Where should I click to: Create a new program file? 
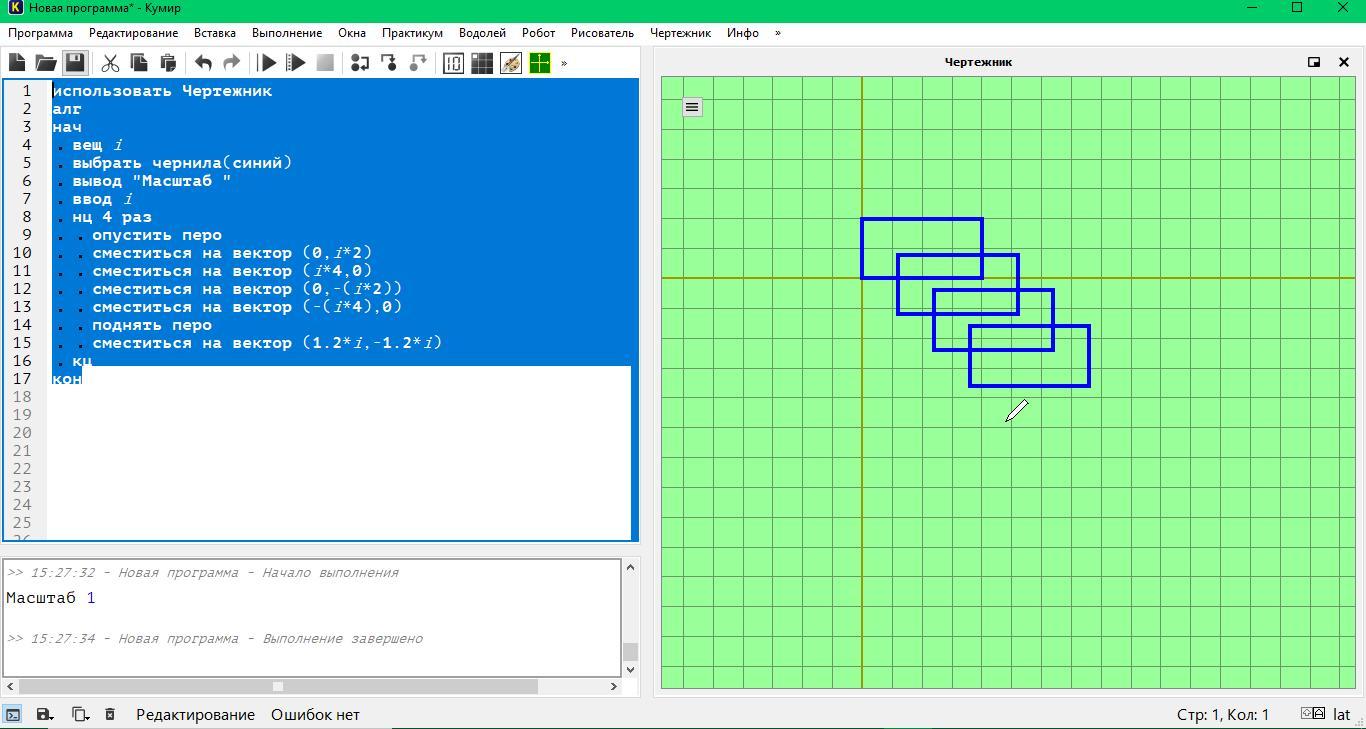point(17,63)
